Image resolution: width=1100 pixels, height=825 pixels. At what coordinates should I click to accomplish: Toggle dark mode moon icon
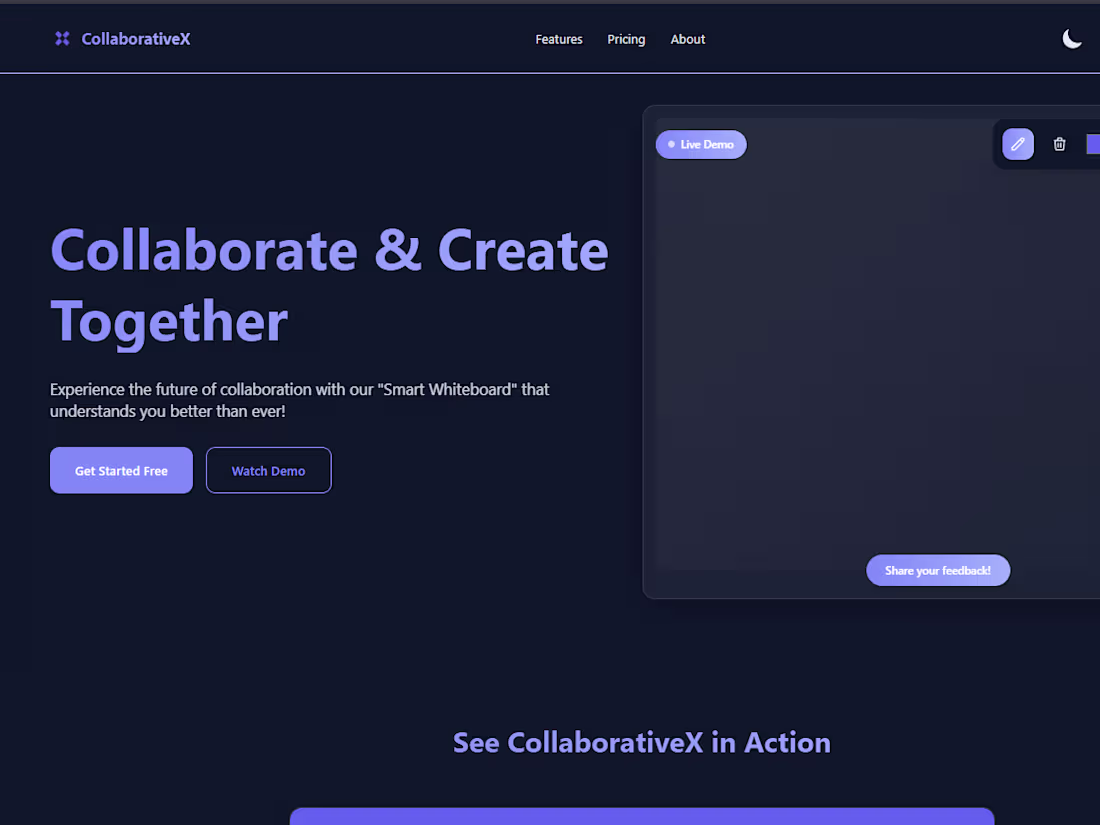(x=1071, y=39)
